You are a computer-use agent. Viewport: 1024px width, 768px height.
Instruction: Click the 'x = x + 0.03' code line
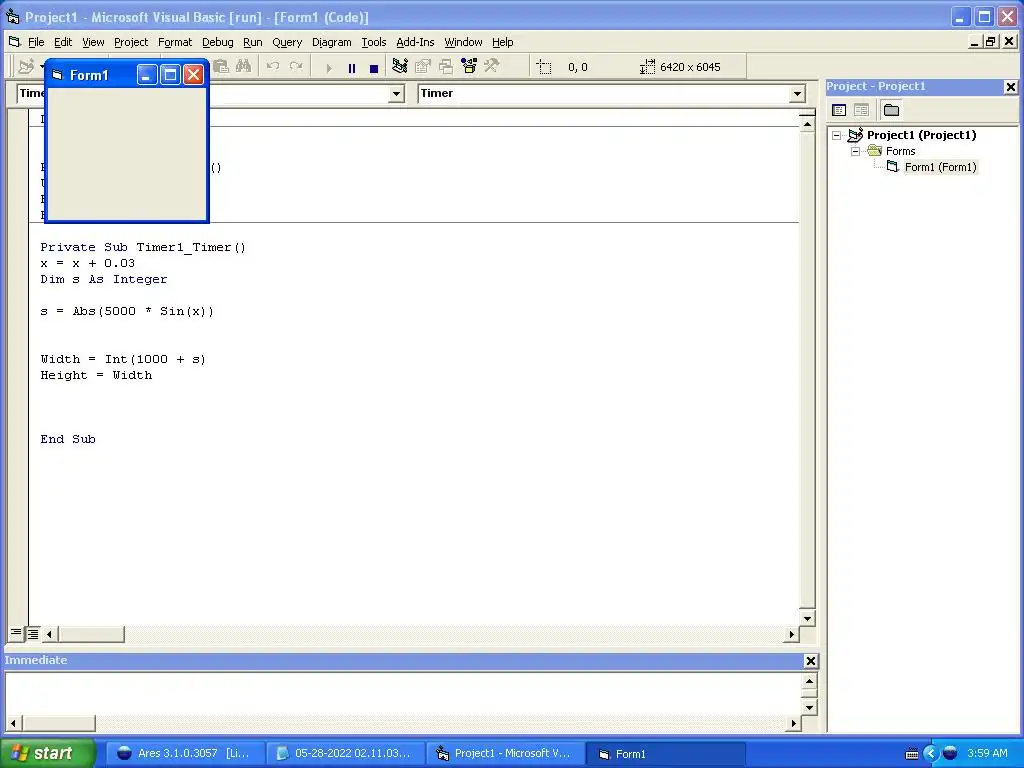click(88, 263)
